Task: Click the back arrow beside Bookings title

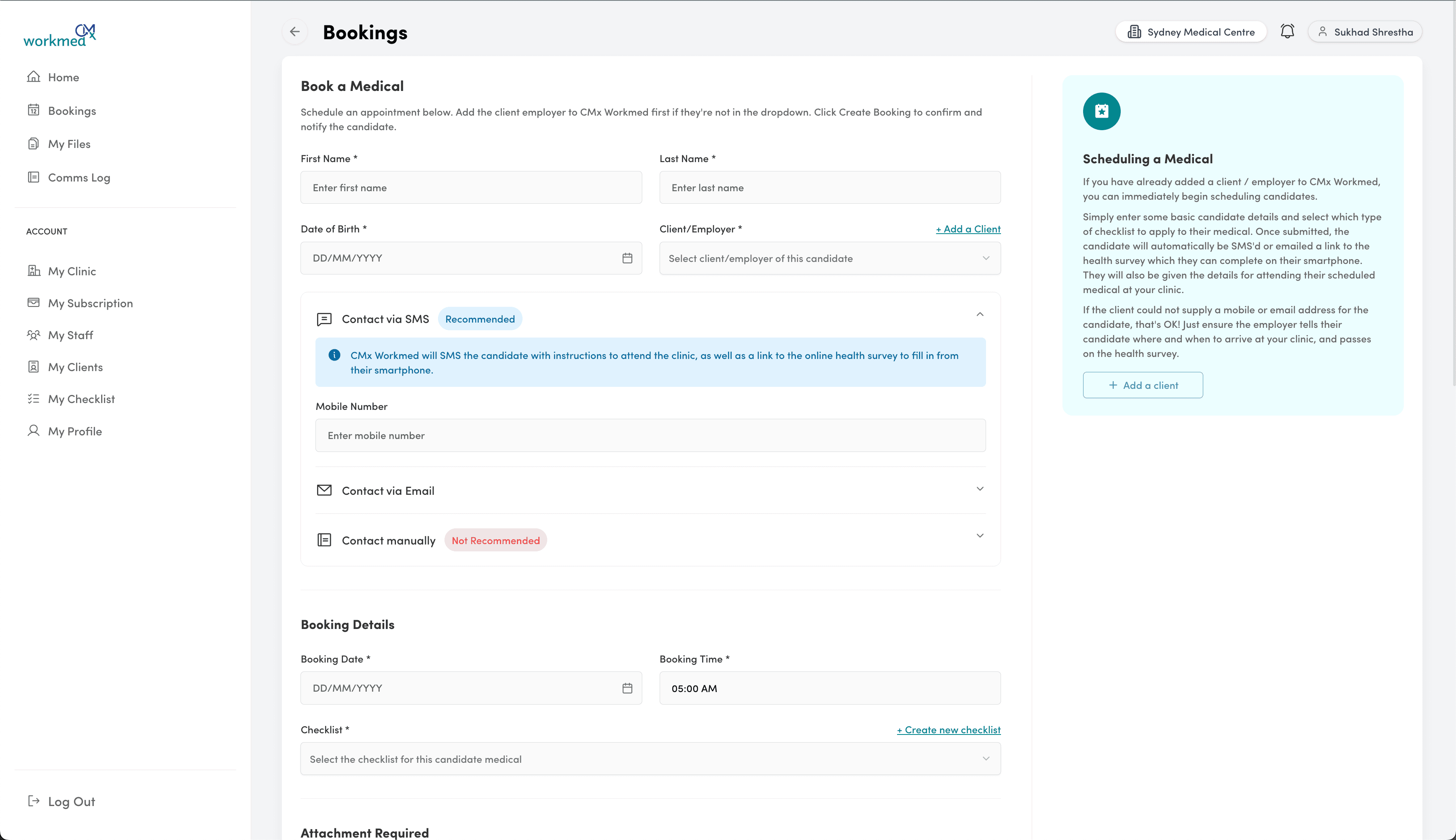Action: [x=294, y=32]
